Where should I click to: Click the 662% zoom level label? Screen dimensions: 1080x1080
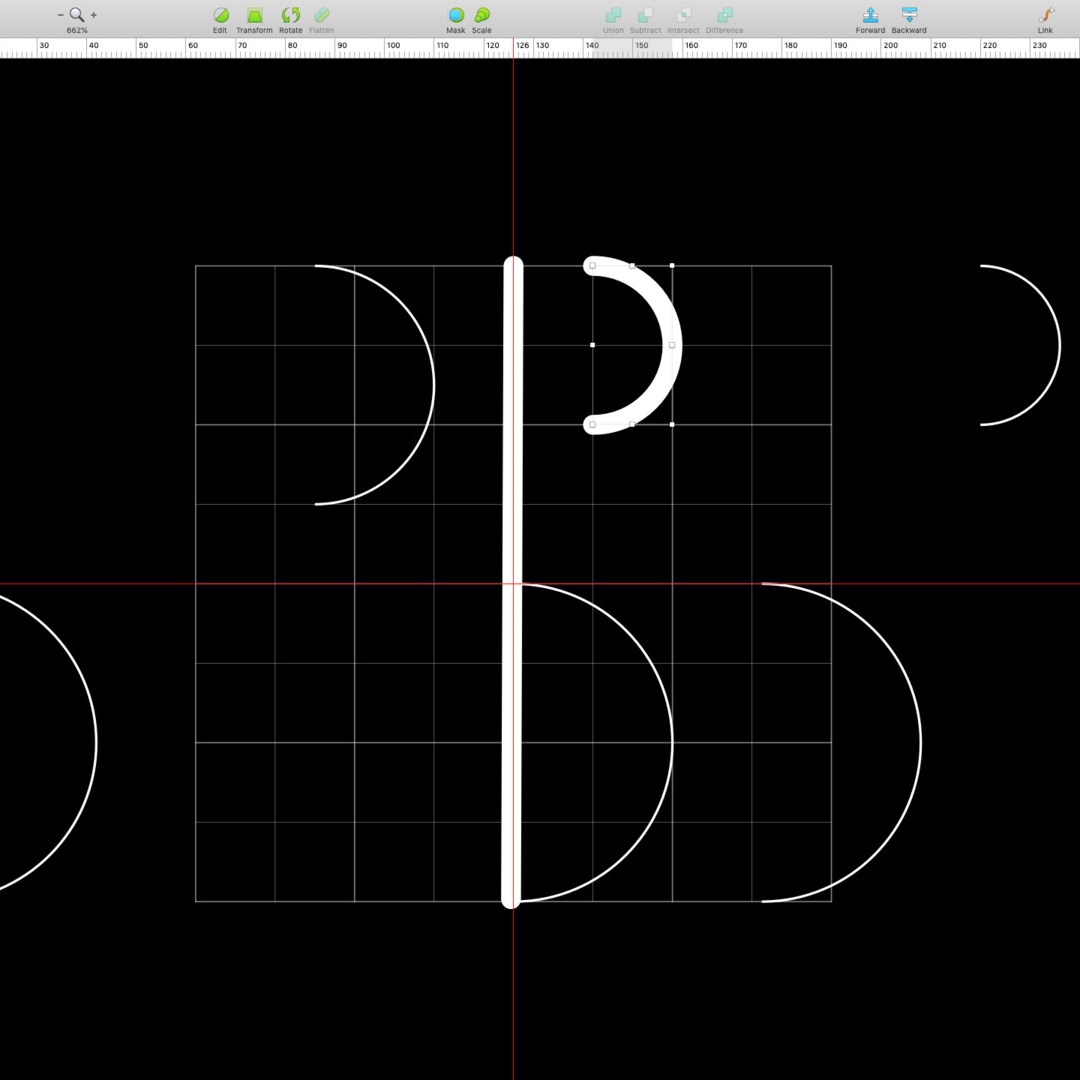(77, 30)
